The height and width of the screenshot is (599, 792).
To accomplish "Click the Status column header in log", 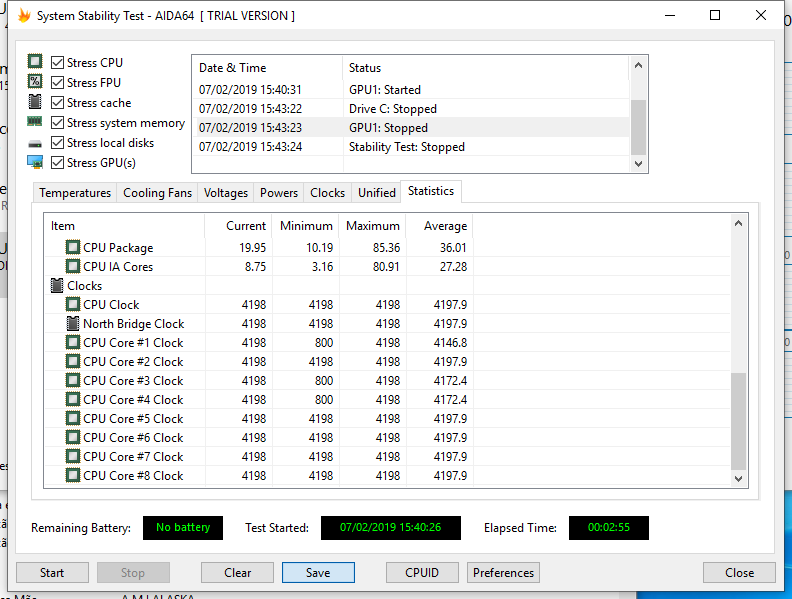I will 486,68.
